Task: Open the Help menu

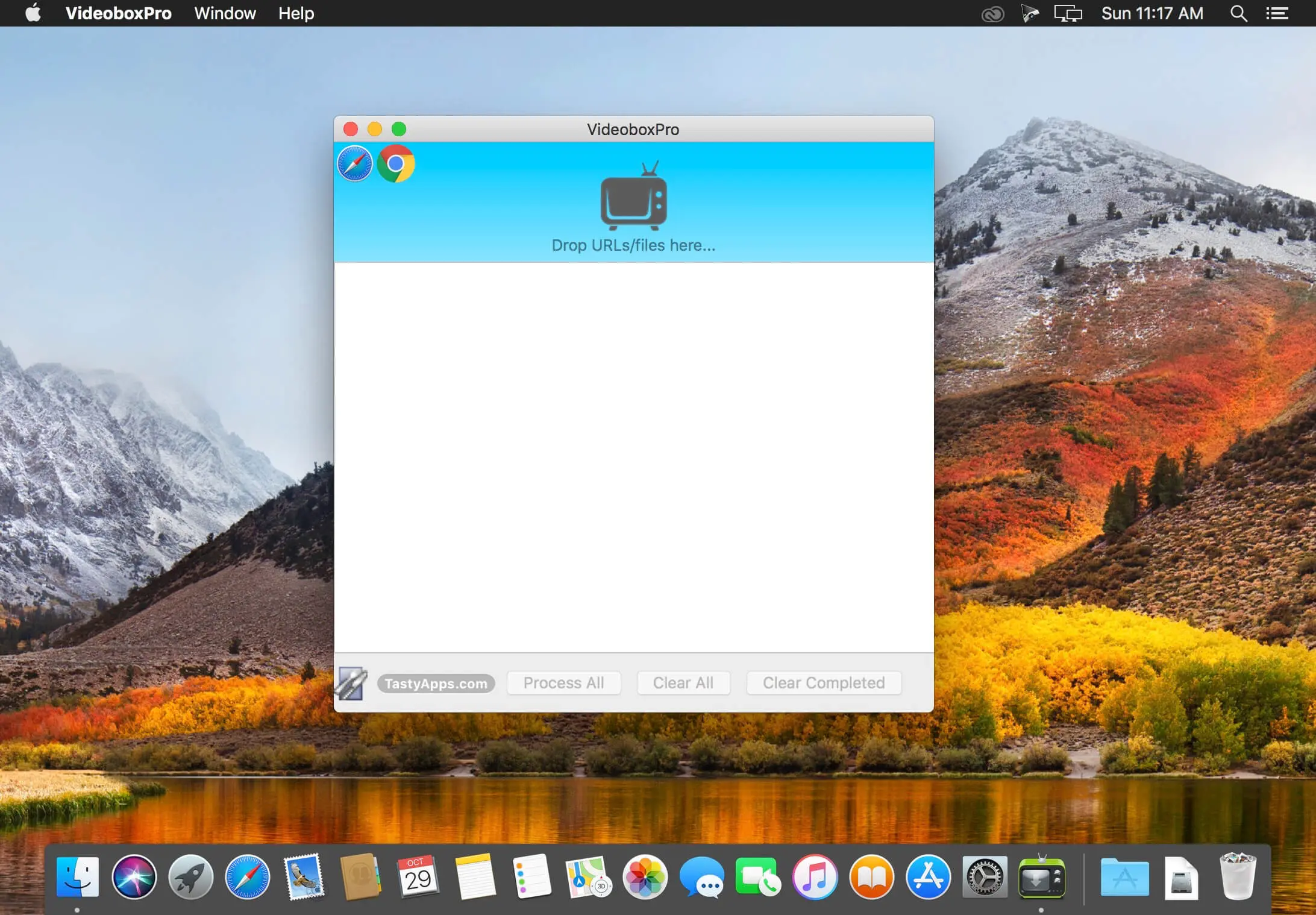Action: [x=296, y=13]
